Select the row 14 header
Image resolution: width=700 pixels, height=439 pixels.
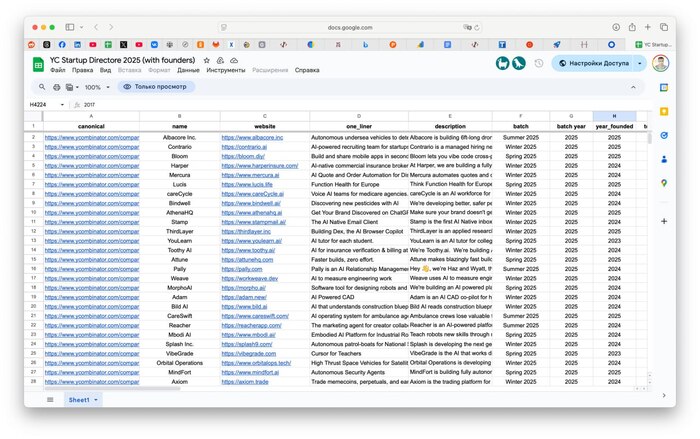33,250
